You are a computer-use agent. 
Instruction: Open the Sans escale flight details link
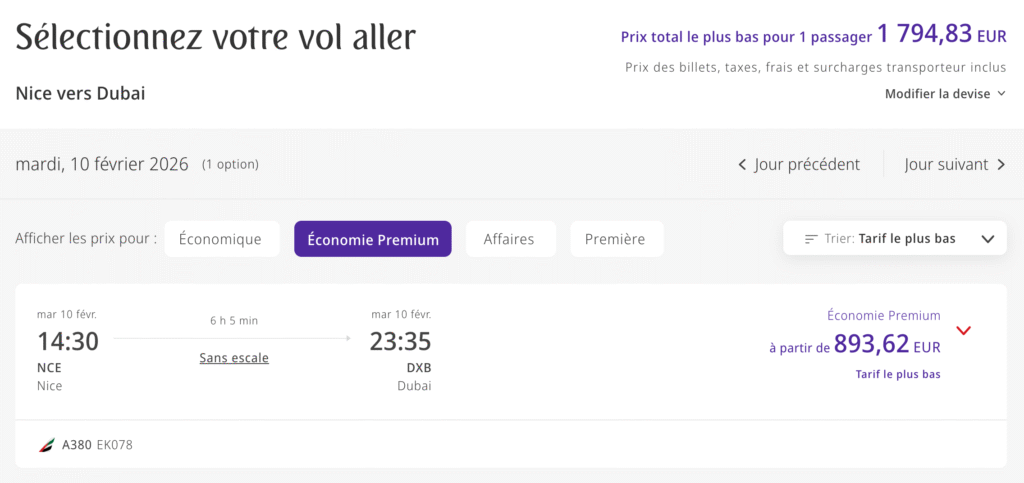(x=234, y=358)
